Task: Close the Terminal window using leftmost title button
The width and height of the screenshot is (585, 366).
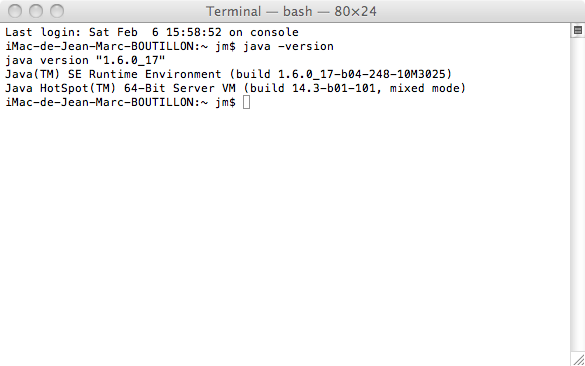Action: tap(15, 11)
